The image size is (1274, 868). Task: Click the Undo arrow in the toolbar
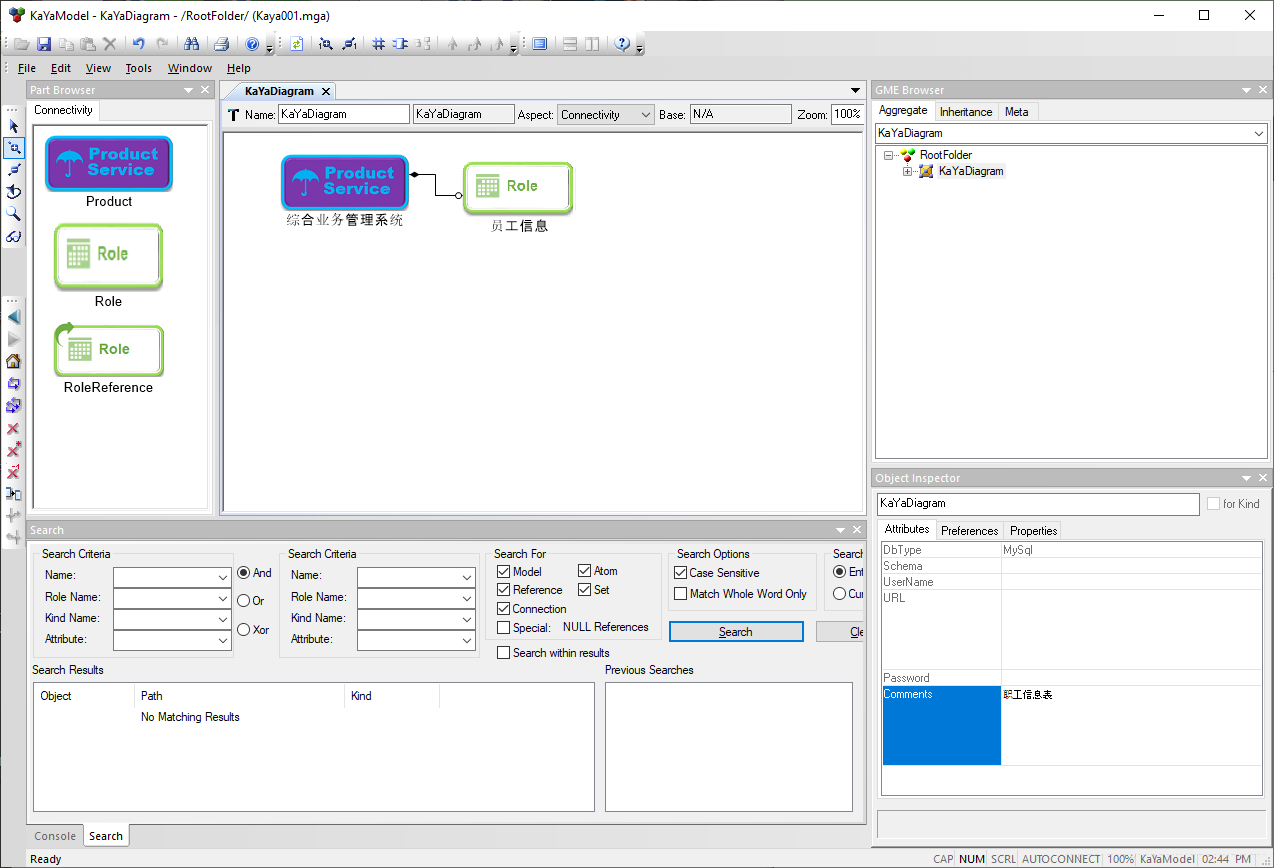[139, 44]
